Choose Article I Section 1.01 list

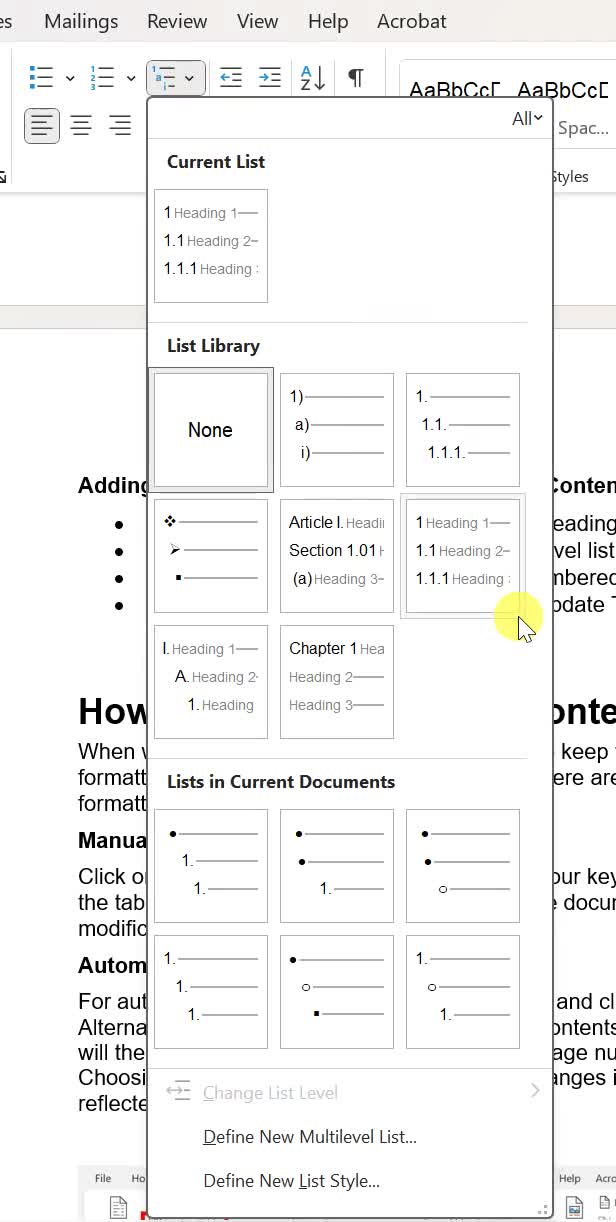click(337, 556)
